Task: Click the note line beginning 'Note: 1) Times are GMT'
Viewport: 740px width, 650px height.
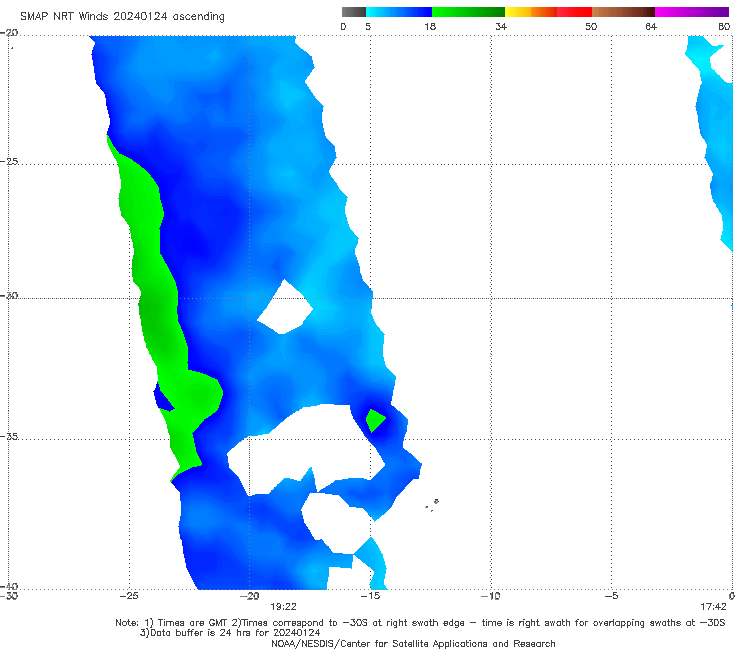Action: coord(420,623)
